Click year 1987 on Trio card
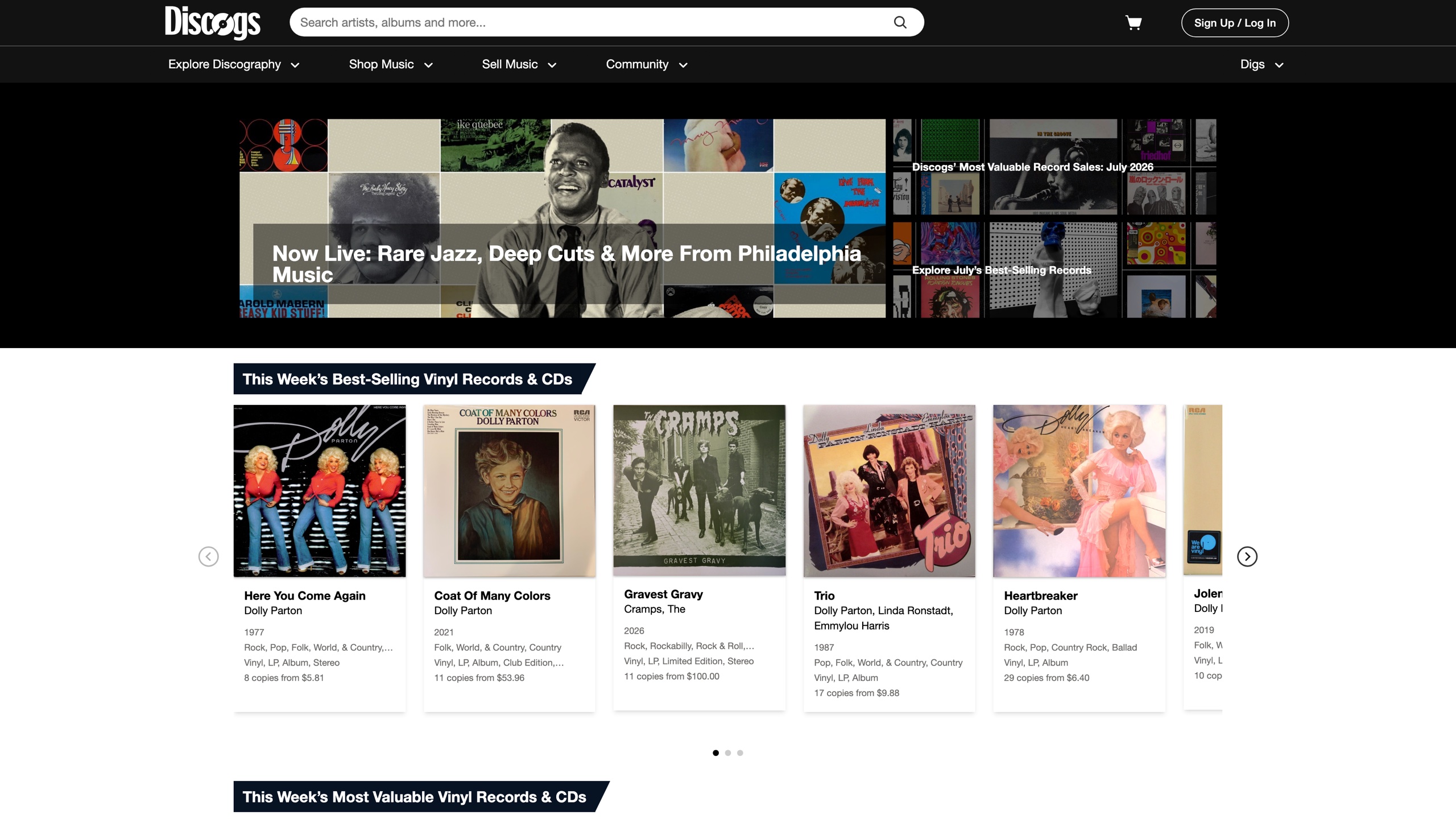The height and width of the screenshot is (819, 1456). click(824, 647)
